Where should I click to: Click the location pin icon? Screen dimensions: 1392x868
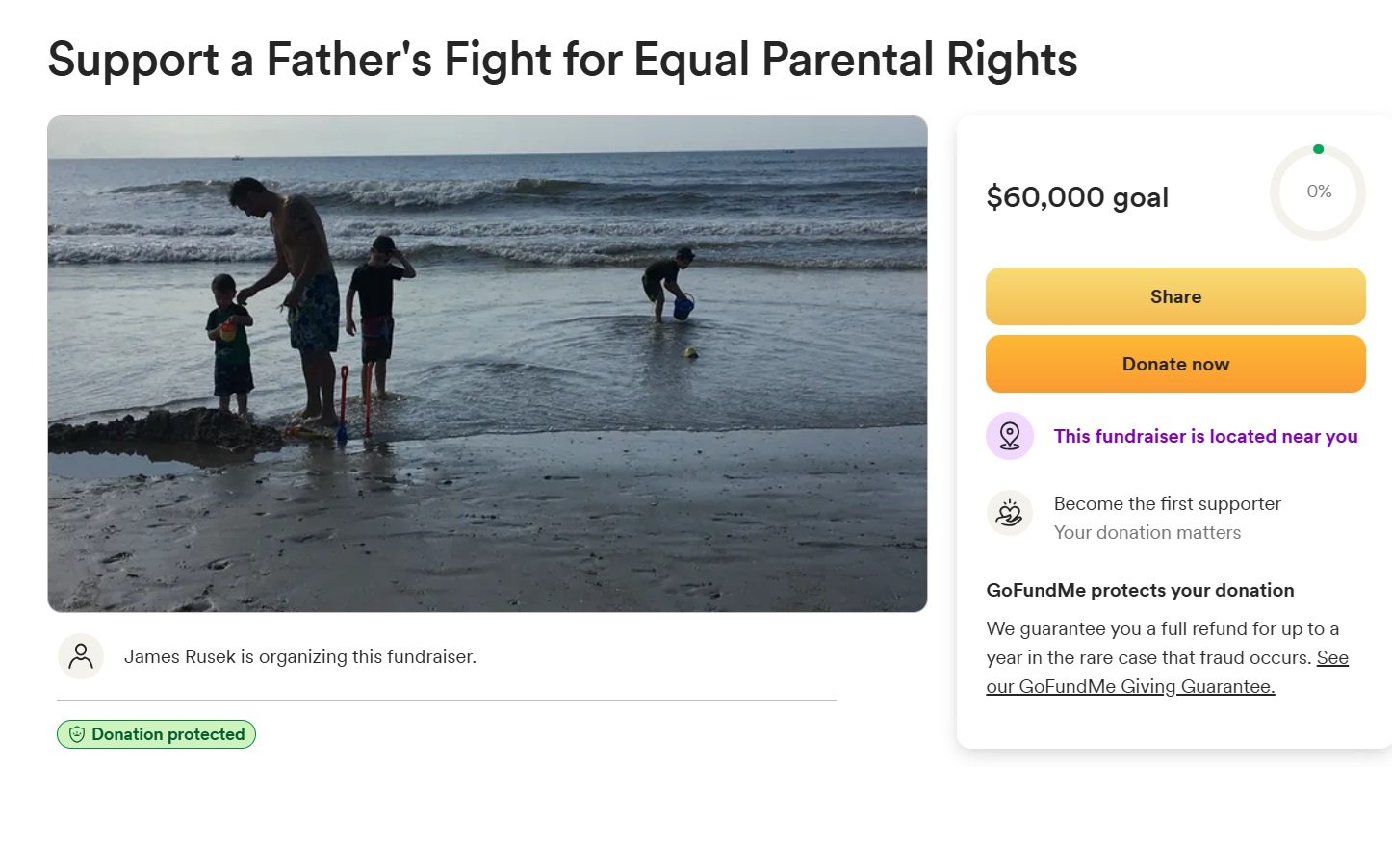click(1010, 436)
